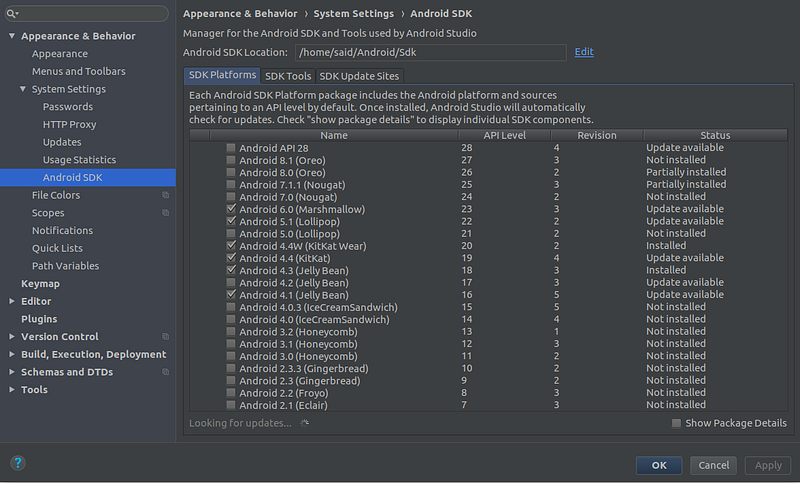Click the spinner beside Looking for updates
The width and height of the screenshot is (800, 483).
point(305,423)
